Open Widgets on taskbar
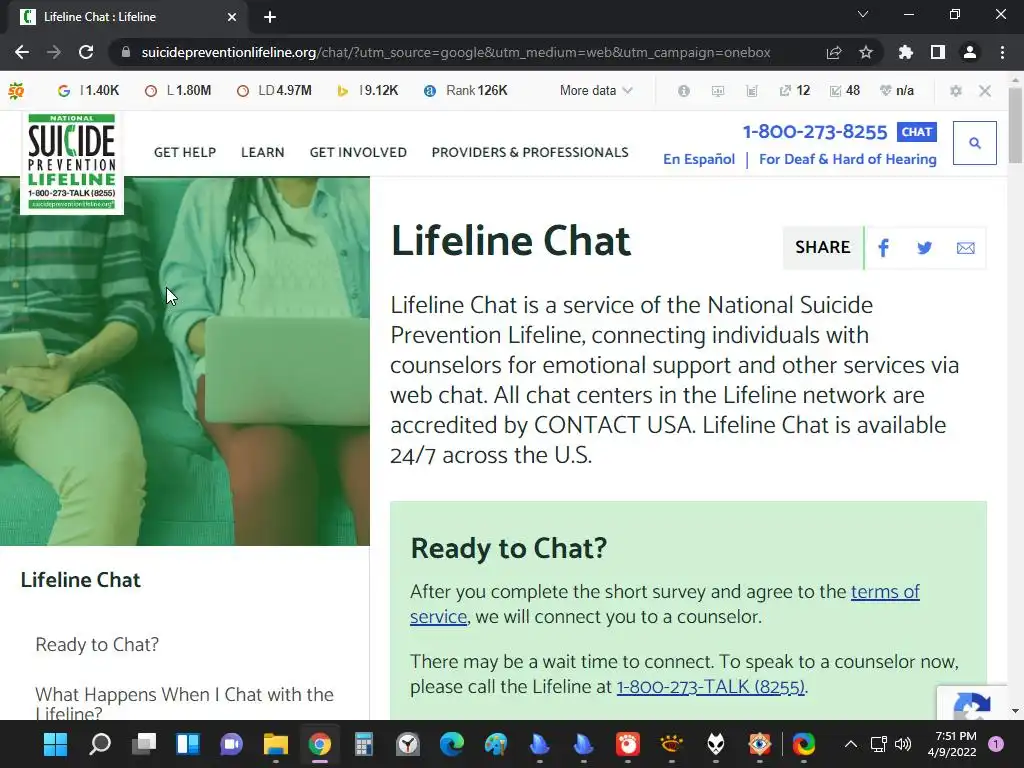Viewport: 1024px width, 768px height. tap(187, 744)
